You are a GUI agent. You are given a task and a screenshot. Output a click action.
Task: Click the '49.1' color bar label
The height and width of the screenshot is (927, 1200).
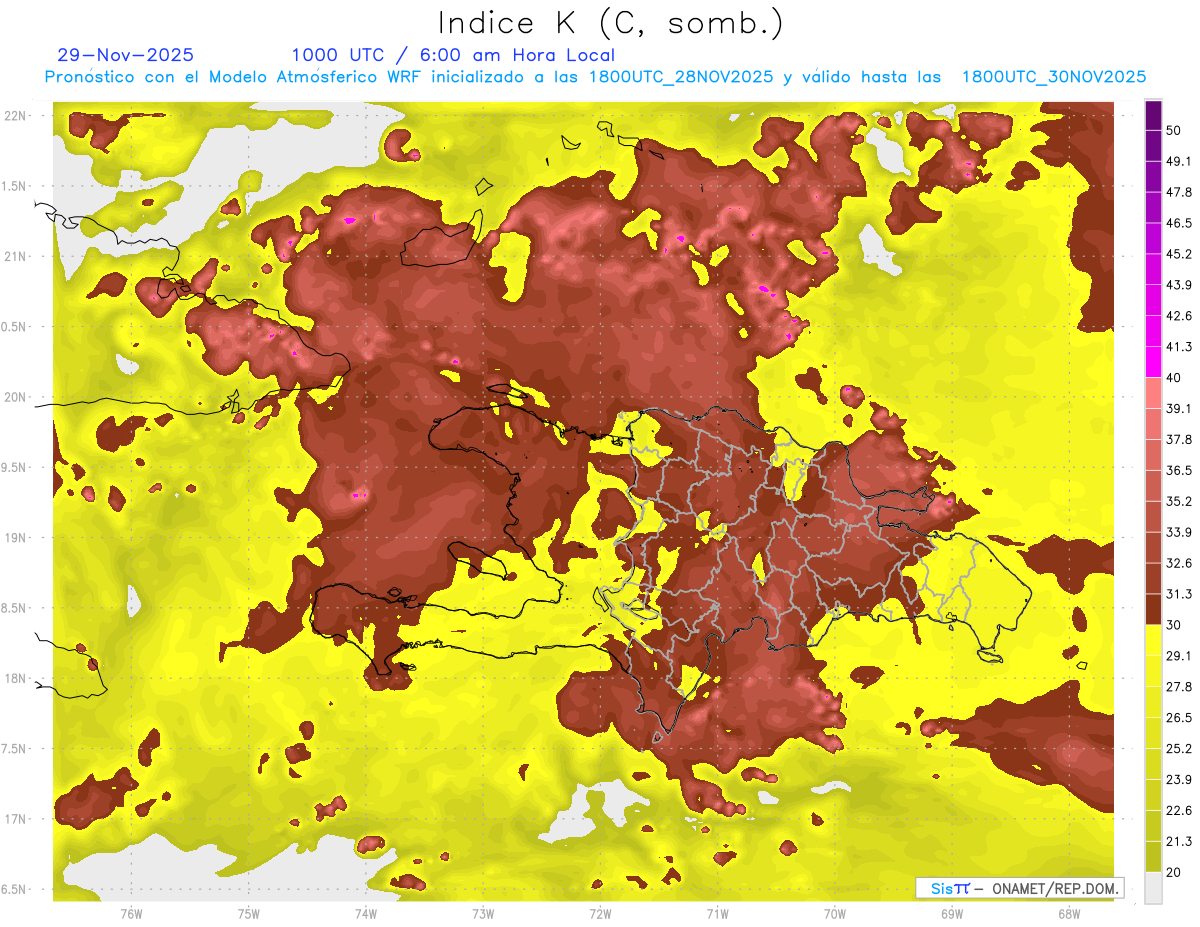(x=1179, y=161)
